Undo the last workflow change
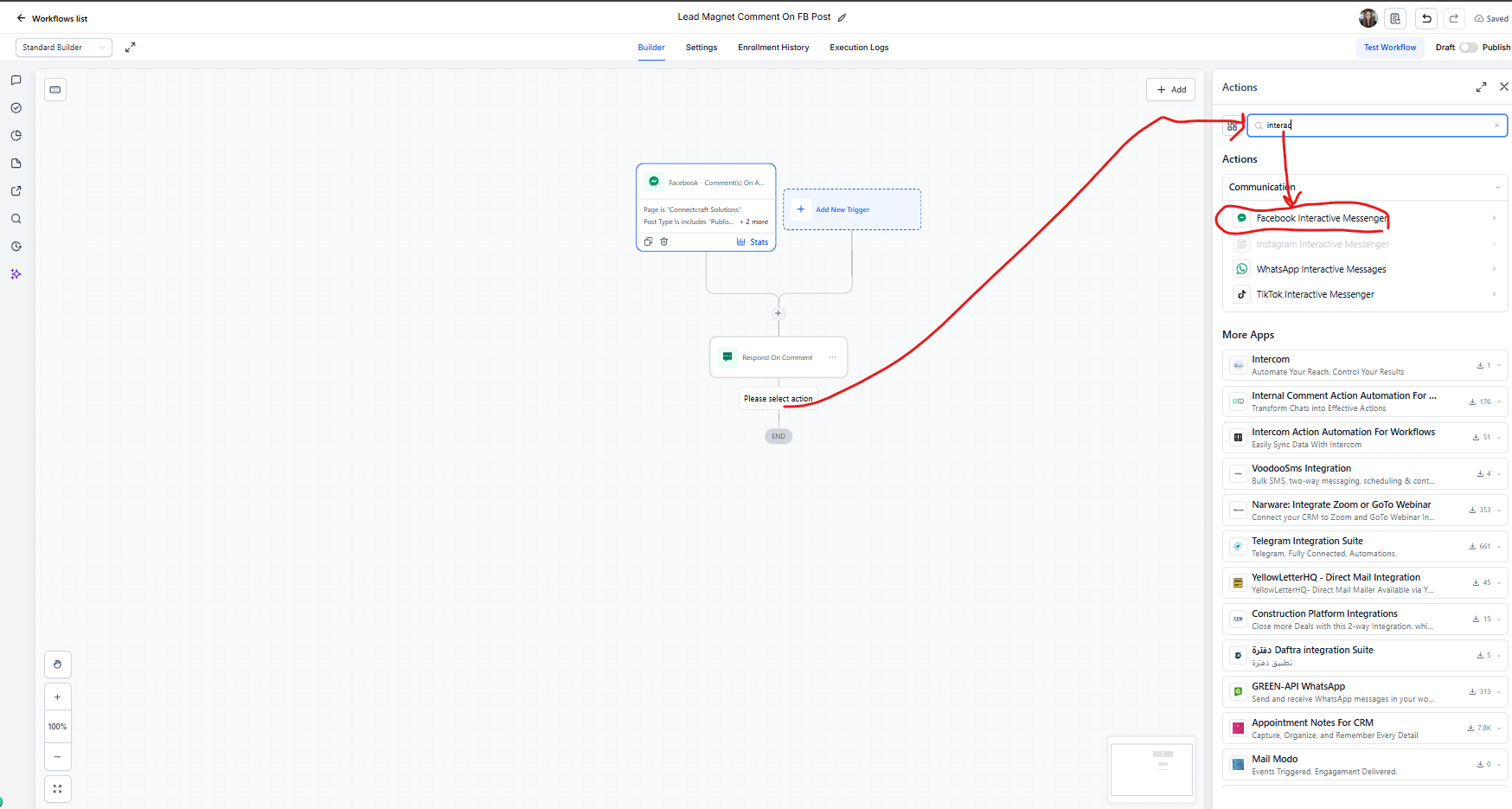 [1426, 18]
